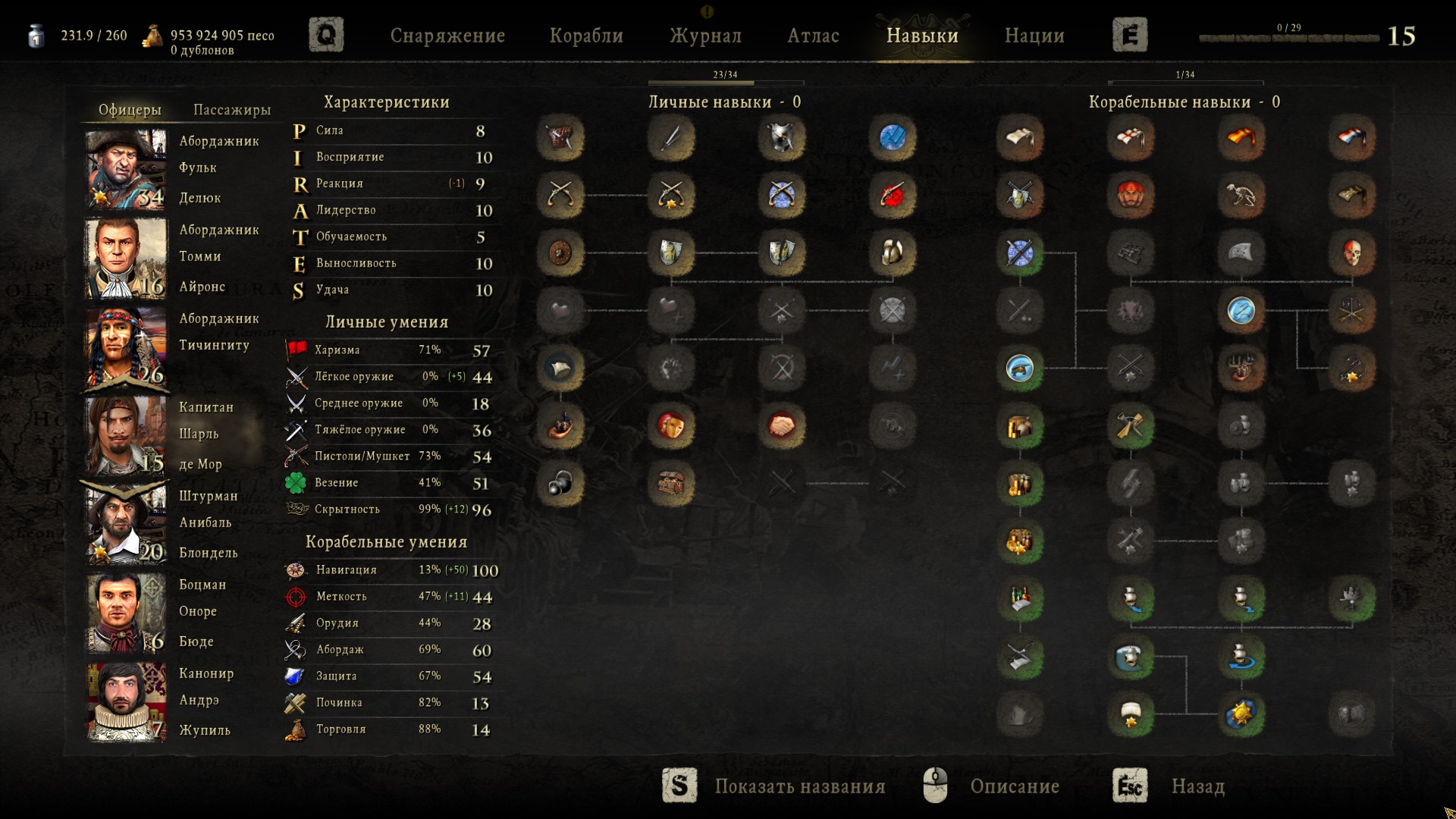Click the golden sun ship skill icon
Image resolution: width=1456 pixels, height=819 pixels.
click(1241, 714)
